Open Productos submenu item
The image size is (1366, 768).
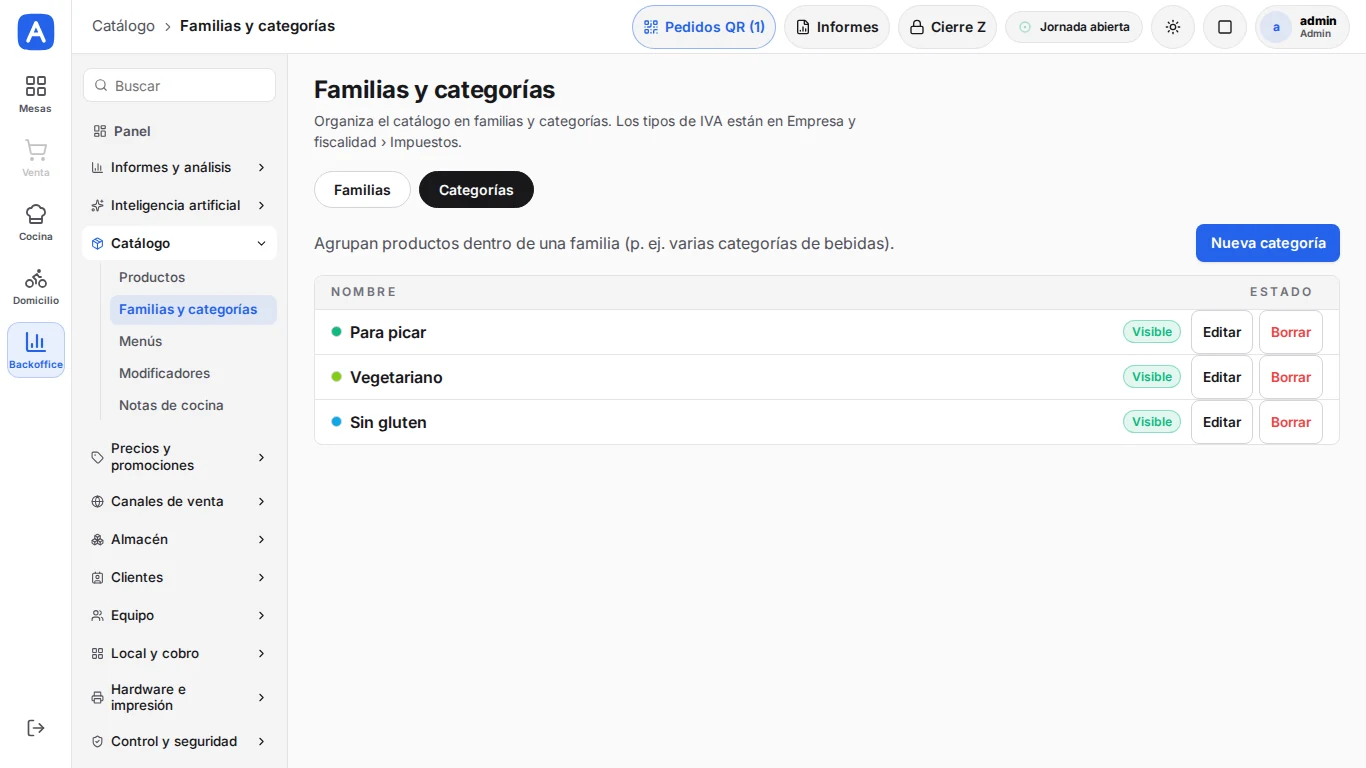click(x=193, y=277)
